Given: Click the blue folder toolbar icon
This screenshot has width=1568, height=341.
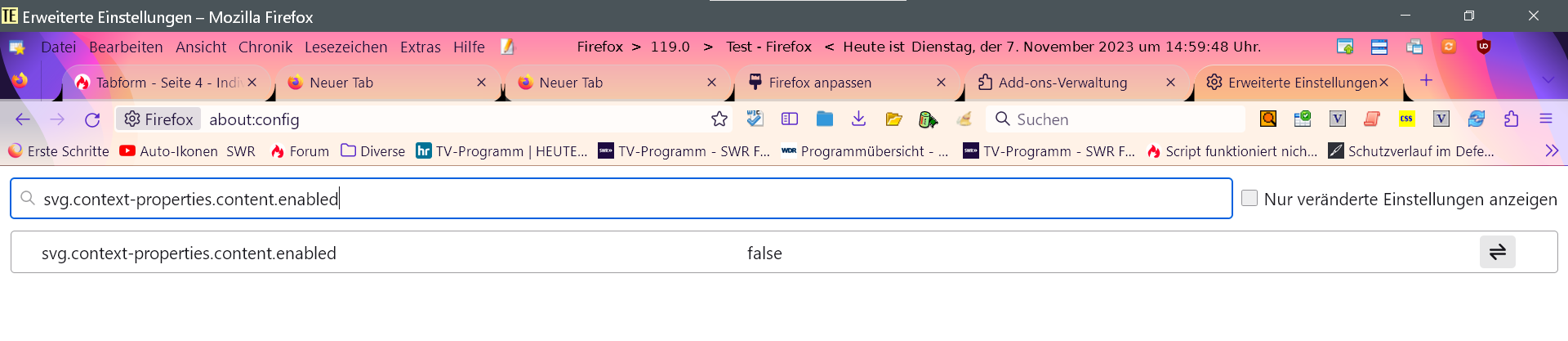Looking at the screenshot, I should point(825,119).
